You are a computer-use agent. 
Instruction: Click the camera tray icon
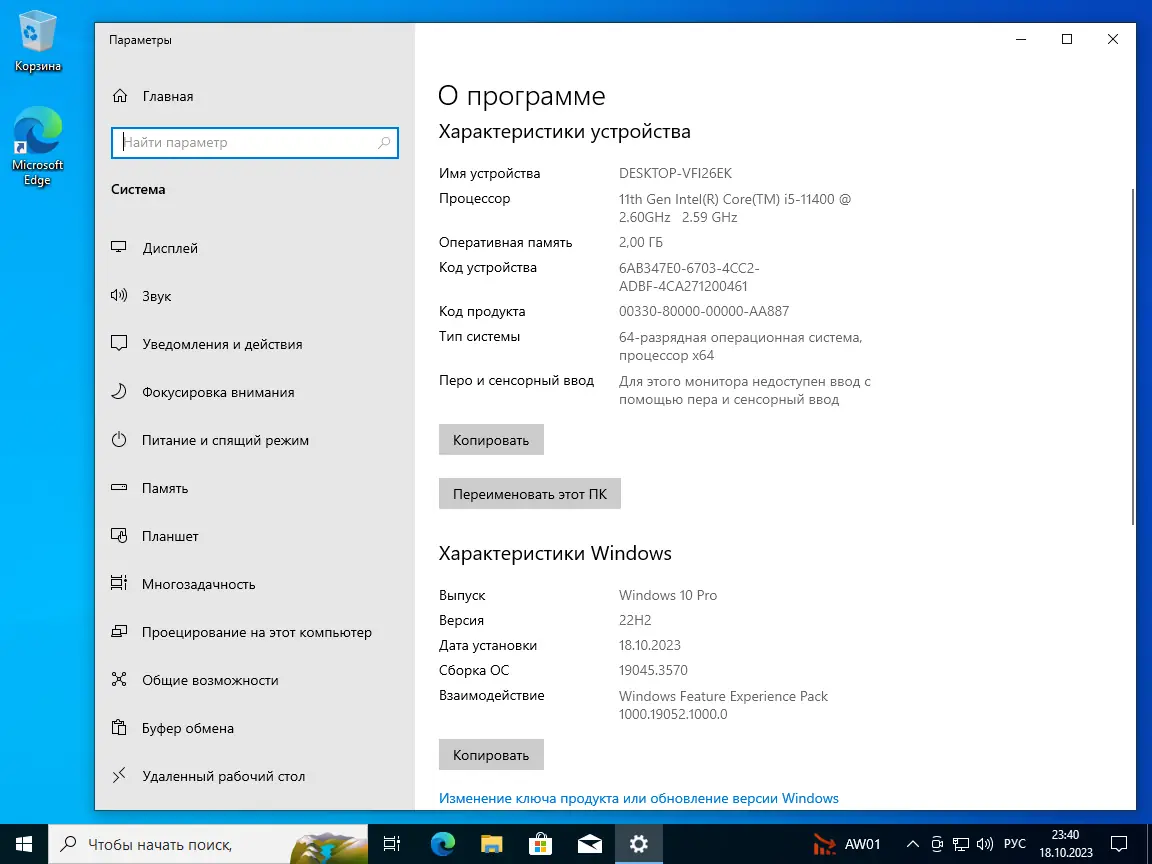pos(937,844)
